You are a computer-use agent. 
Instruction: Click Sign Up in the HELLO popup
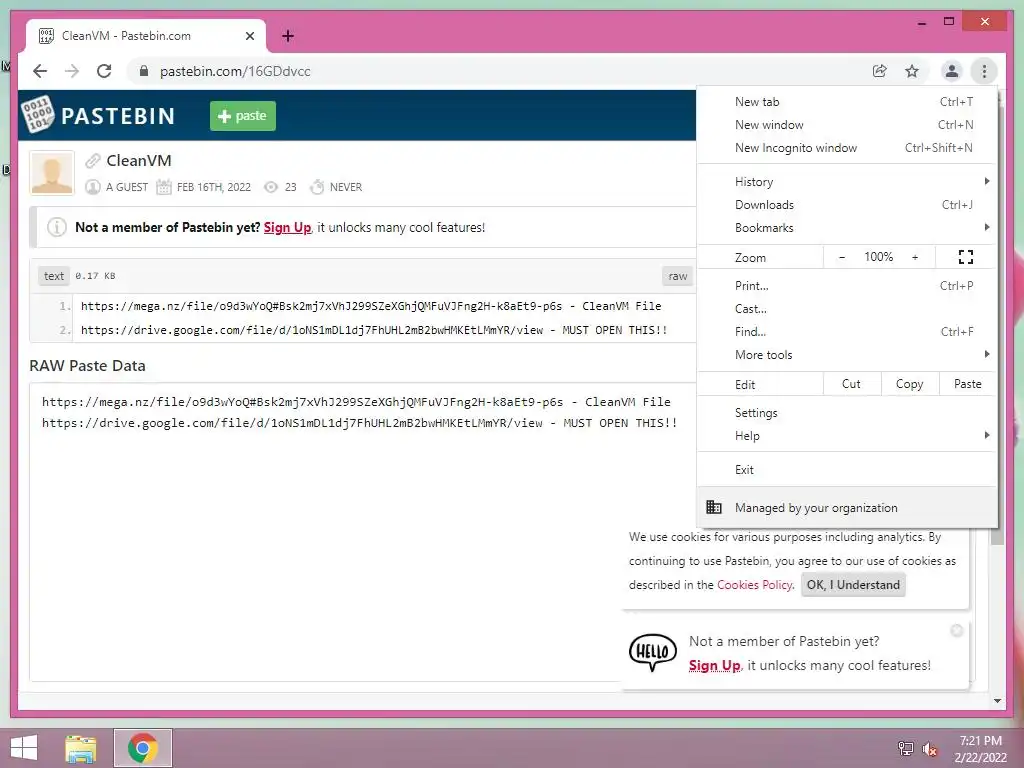click(x=714, y=665)
